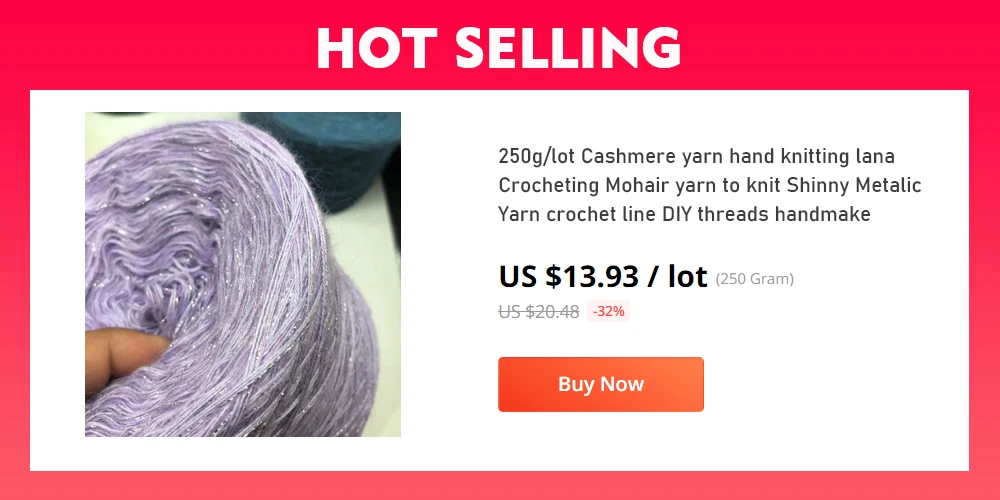Open the purple yarn product photo
Image resolution: width=1000 pixels, height=500 pixels.
point(243,274)
